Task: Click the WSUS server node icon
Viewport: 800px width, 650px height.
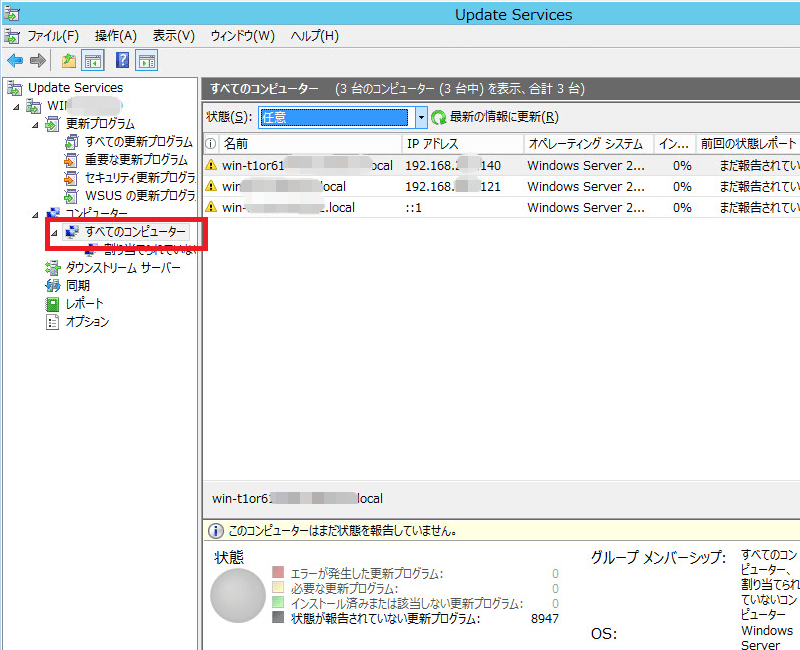Action: coord(34,106)
